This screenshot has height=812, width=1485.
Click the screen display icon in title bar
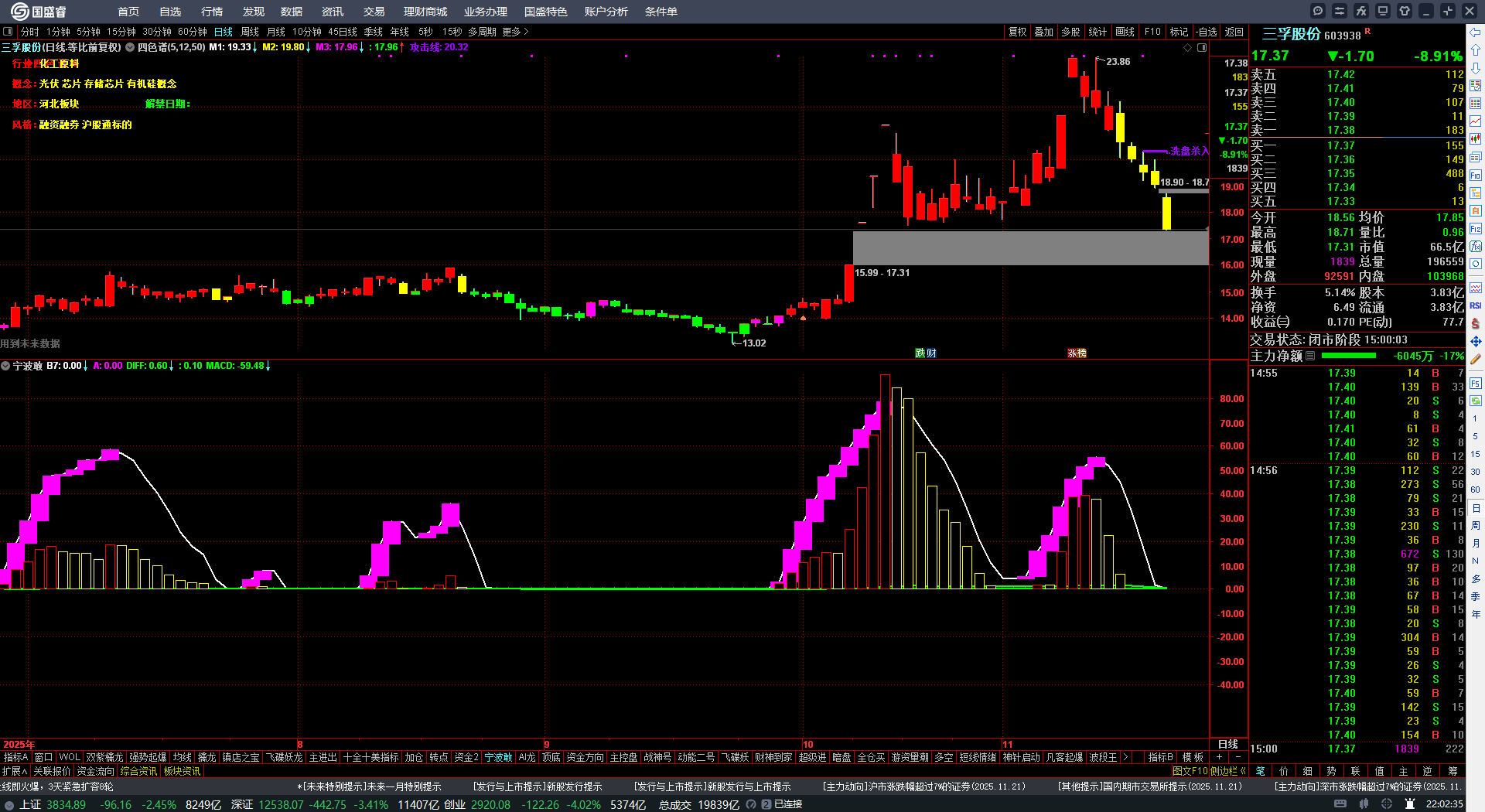coord(1383,11)
